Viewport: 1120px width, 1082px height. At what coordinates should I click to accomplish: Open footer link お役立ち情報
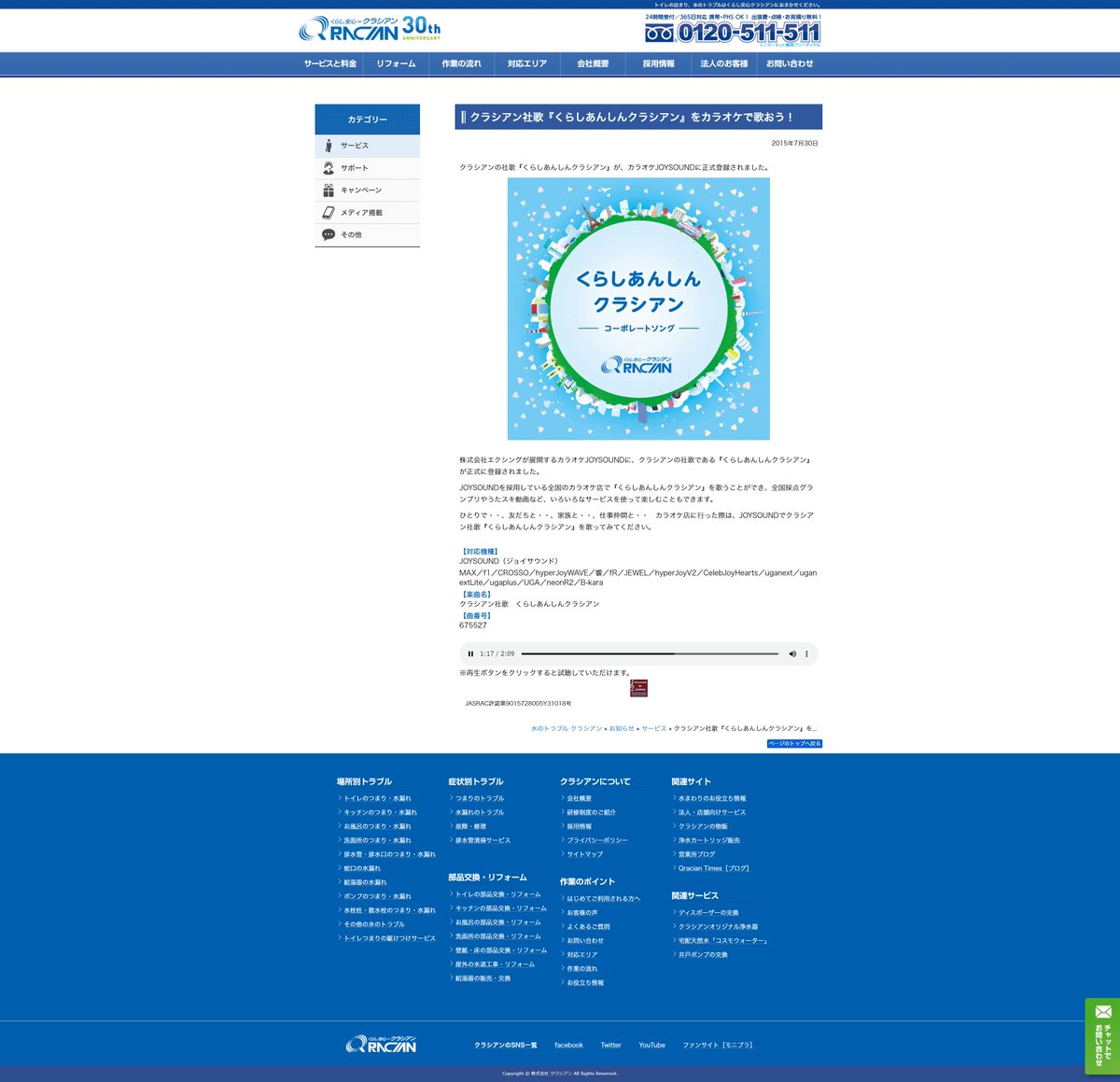[x=585, y=983]
